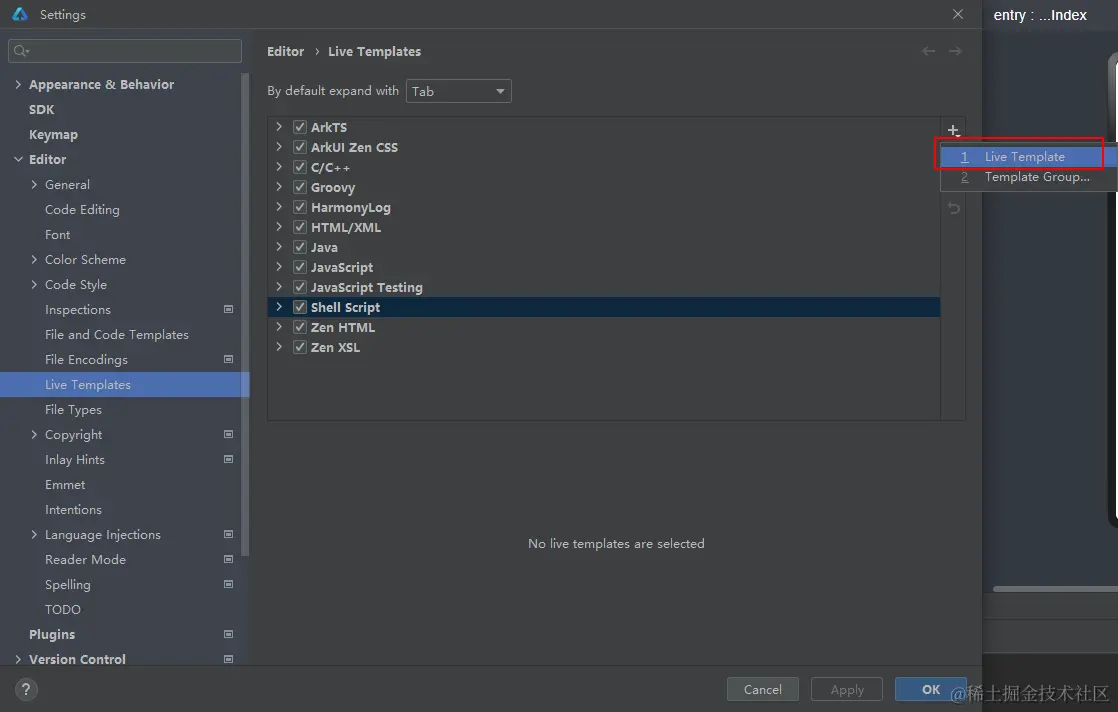The width and height of the screenshot is (1118, 712).
Task: Uncheck the ArkTS template group checkbox
Action: pos(299,127)
